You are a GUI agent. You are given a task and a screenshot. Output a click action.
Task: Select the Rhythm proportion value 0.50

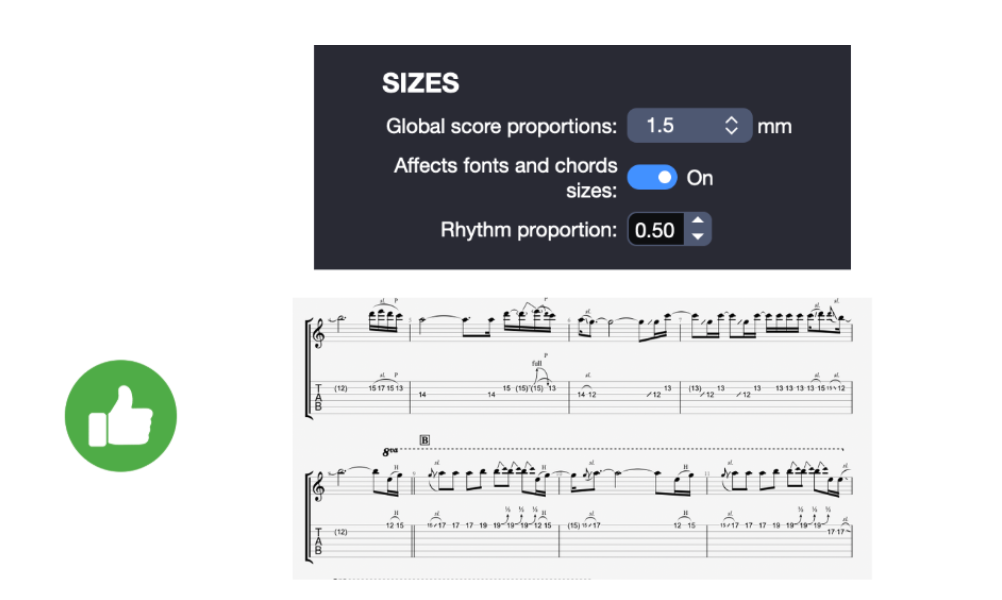point(655,229)
